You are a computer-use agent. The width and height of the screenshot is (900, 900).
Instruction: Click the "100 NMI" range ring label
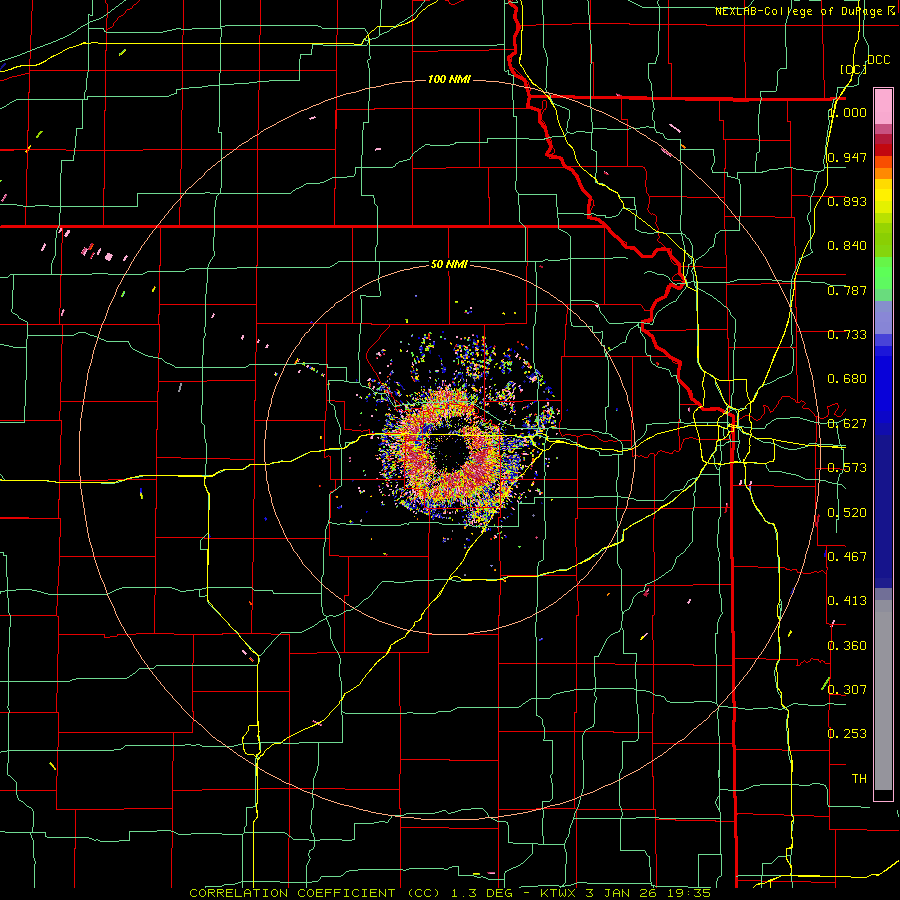pos(449,79)
